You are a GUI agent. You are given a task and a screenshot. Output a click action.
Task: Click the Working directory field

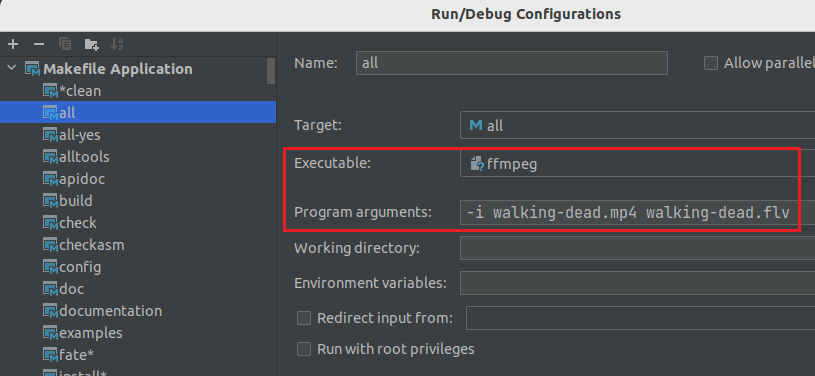pos(637,248)
